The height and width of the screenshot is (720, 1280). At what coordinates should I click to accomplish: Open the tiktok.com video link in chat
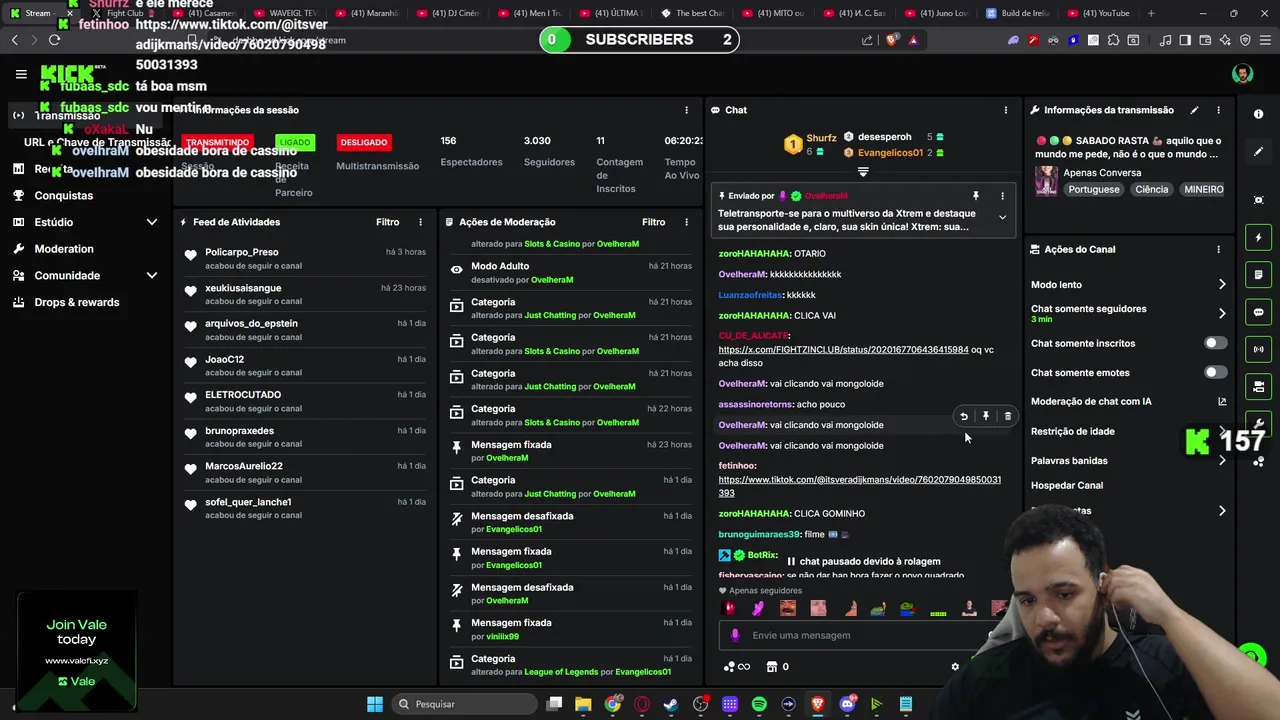click(860, 486)
